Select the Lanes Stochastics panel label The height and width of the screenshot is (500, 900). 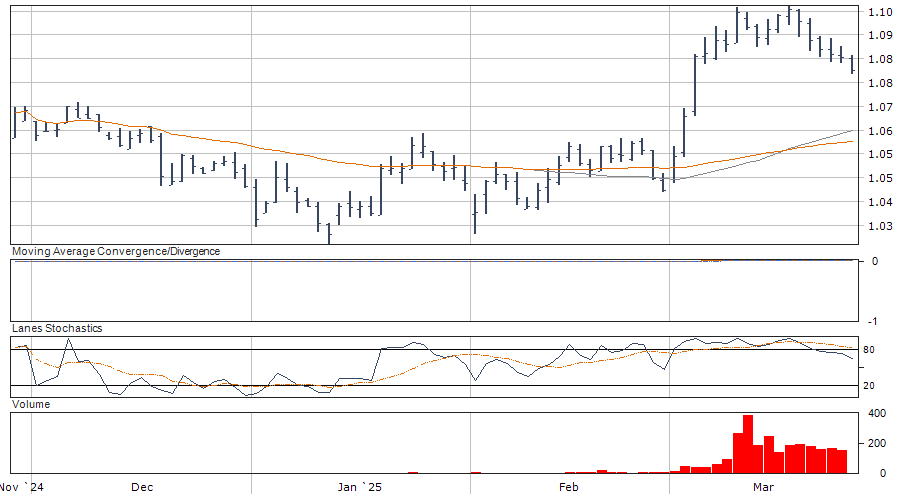pos(56,328)
